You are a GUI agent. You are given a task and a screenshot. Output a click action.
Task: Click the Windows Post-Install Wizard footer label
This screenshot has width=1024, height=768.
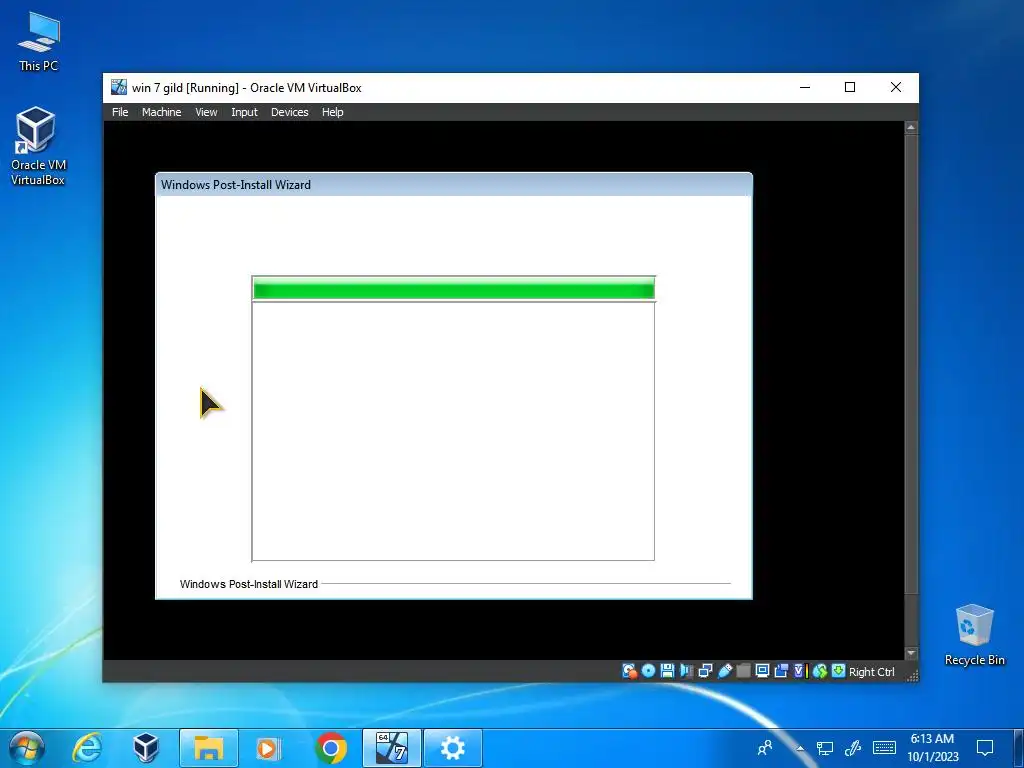click(249, 584)
